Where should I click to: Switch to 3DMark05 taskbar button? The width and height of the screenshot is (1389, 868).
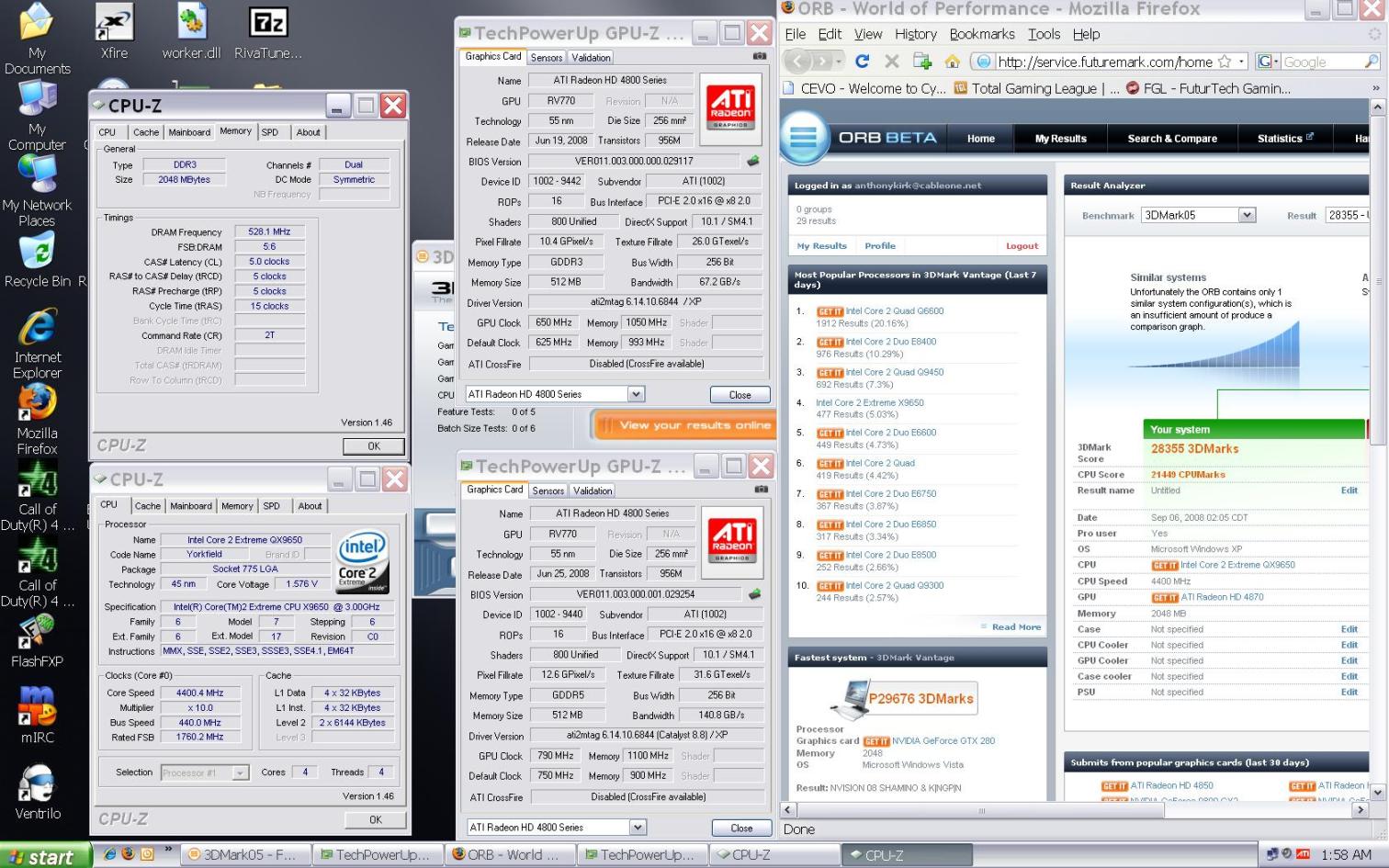click(243, 855)
